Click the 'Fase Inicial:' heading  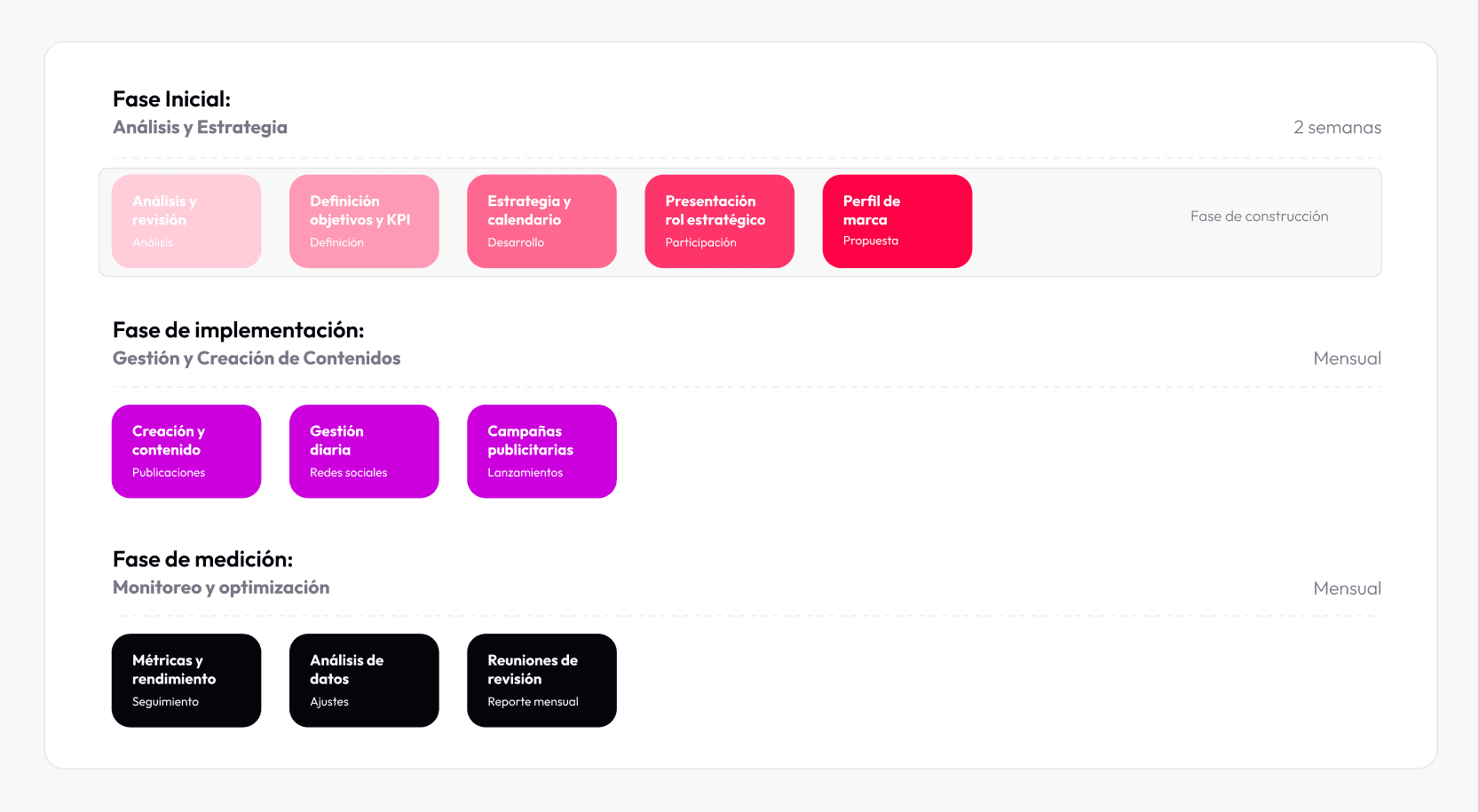tap(171, 99)
